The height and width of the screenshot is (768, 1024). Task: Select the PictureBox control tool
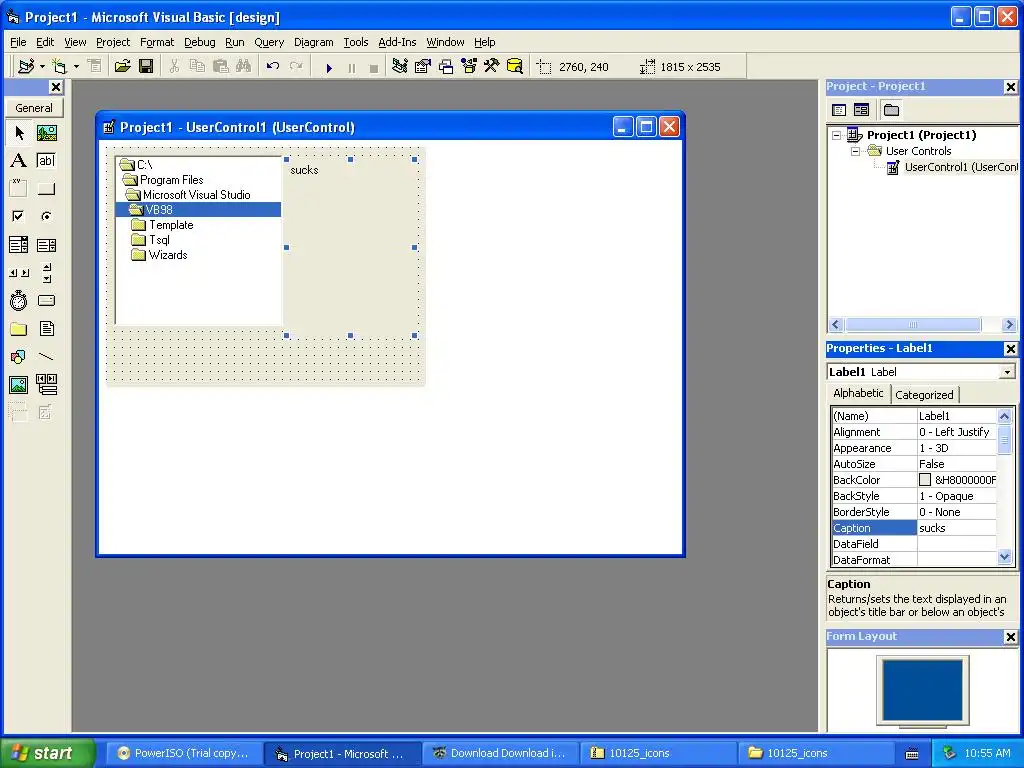click(46, 133)
